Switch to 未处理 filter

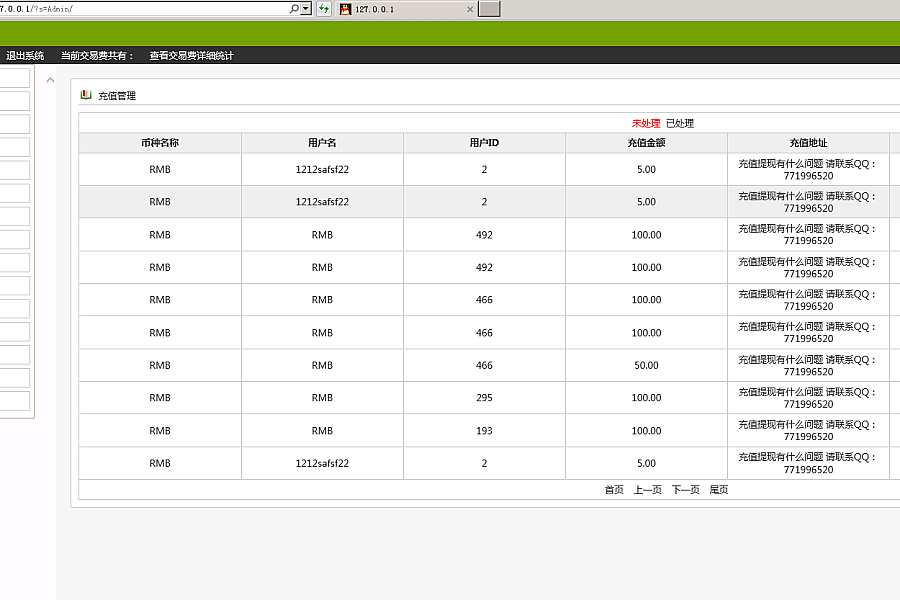[646, 123]
